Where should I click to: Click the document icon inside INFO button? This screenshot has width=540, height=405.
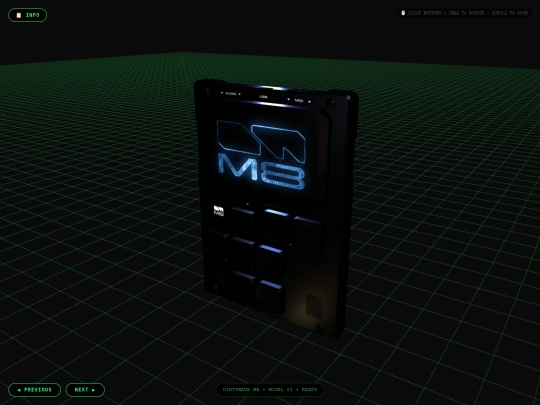(x=19, y=15)
